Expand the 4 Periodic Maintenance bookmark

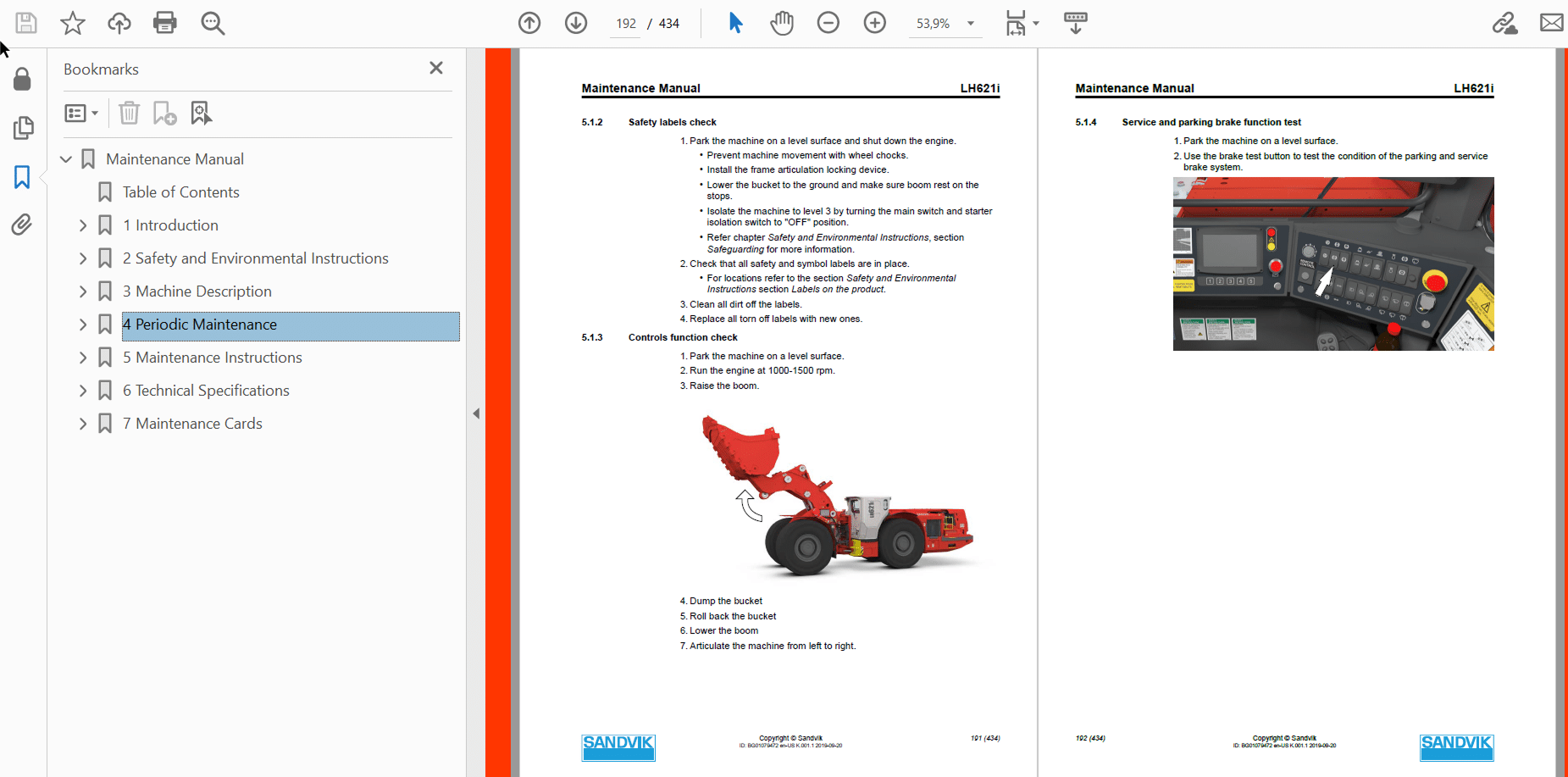tap(83, 325)
